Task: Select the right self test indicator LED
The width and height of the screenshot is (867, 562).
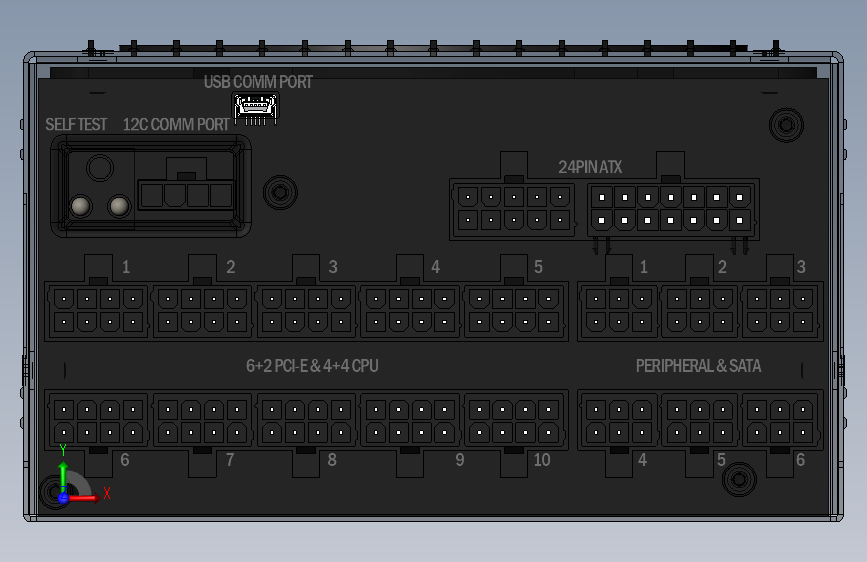Action: pyautogui.click(x=119, y=206)
